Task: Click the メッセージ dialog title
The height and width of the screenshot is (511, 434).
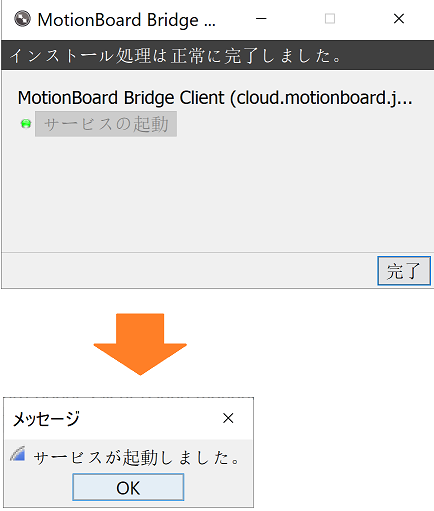Action: coord(46,419)
